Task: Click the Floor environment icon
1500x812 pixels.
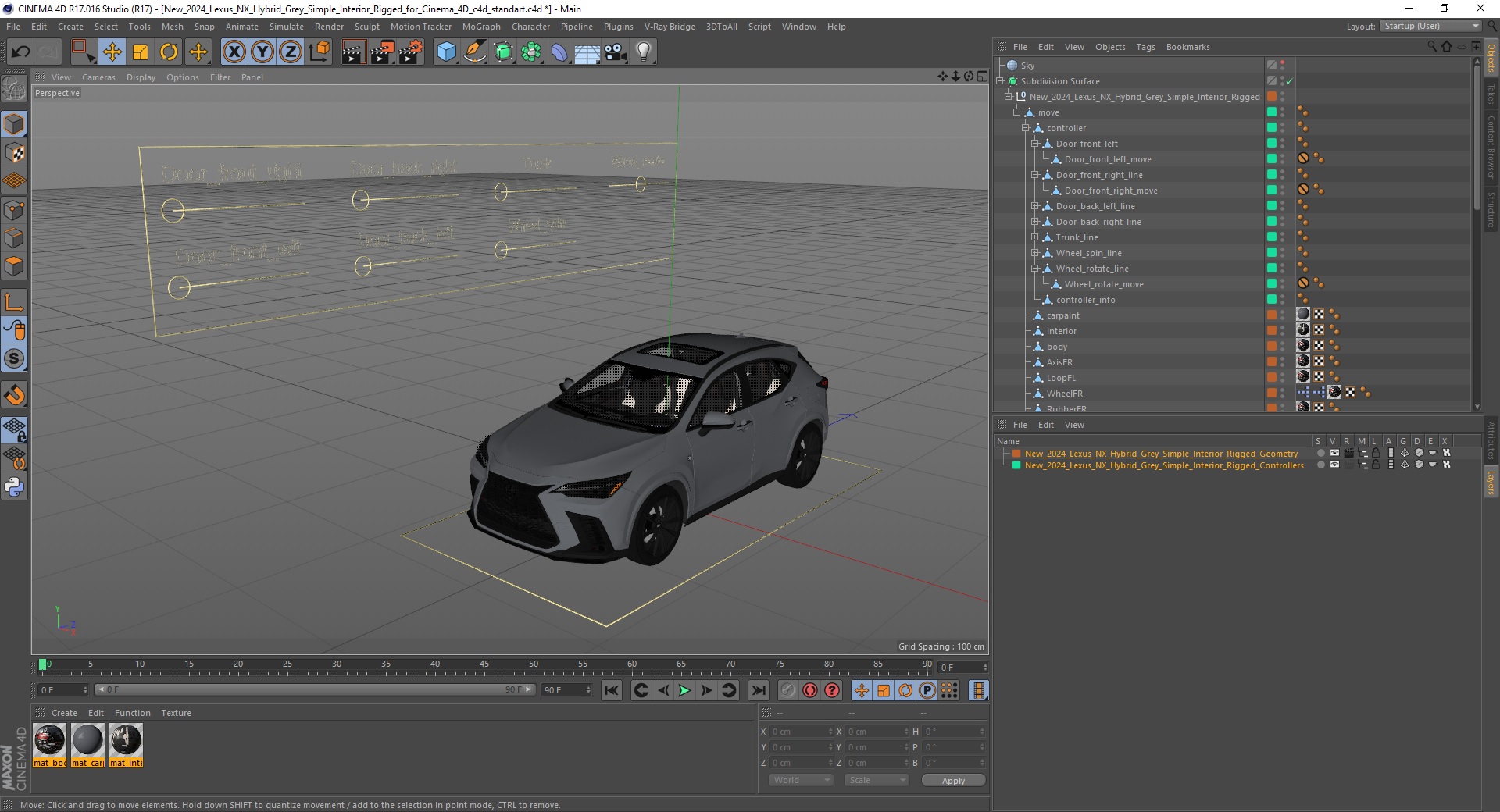Action: pyautogui.click(x=587, y=52)
